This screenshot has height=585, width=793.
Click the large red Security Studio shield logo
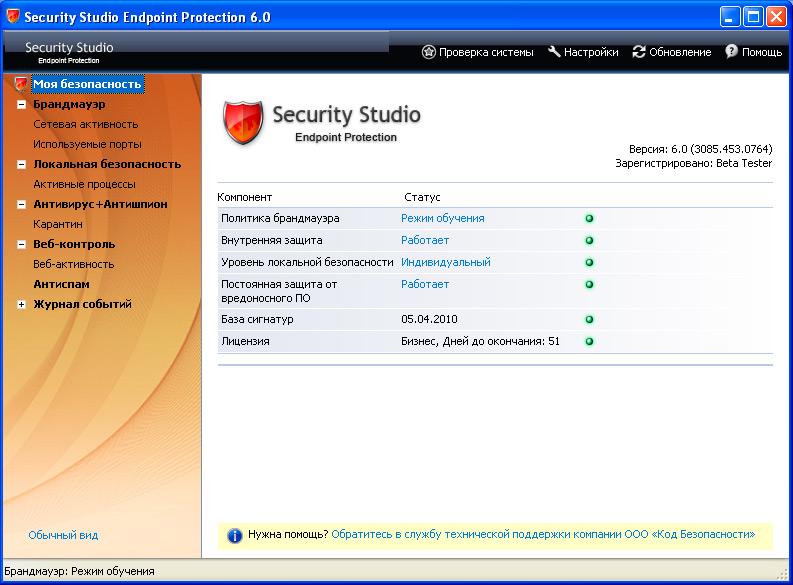pos(243,122)
